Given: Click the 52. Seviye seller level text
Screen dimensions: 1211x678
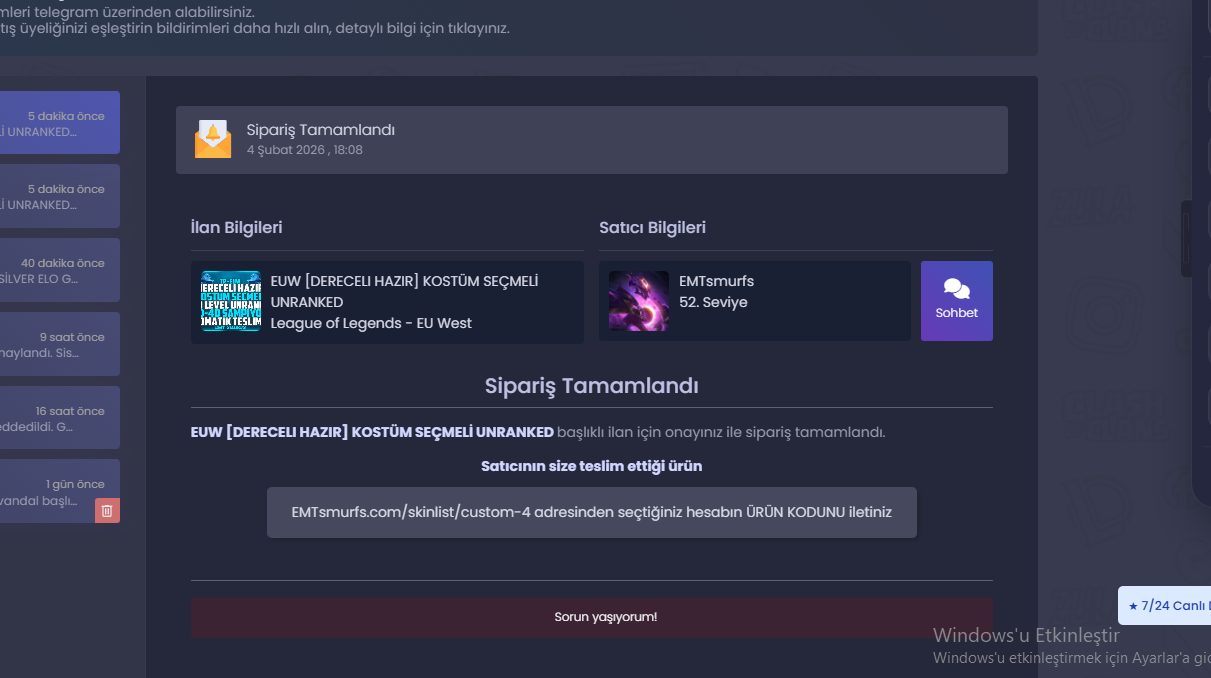Looking at the screenshot, I should click(x=713, y=302).
